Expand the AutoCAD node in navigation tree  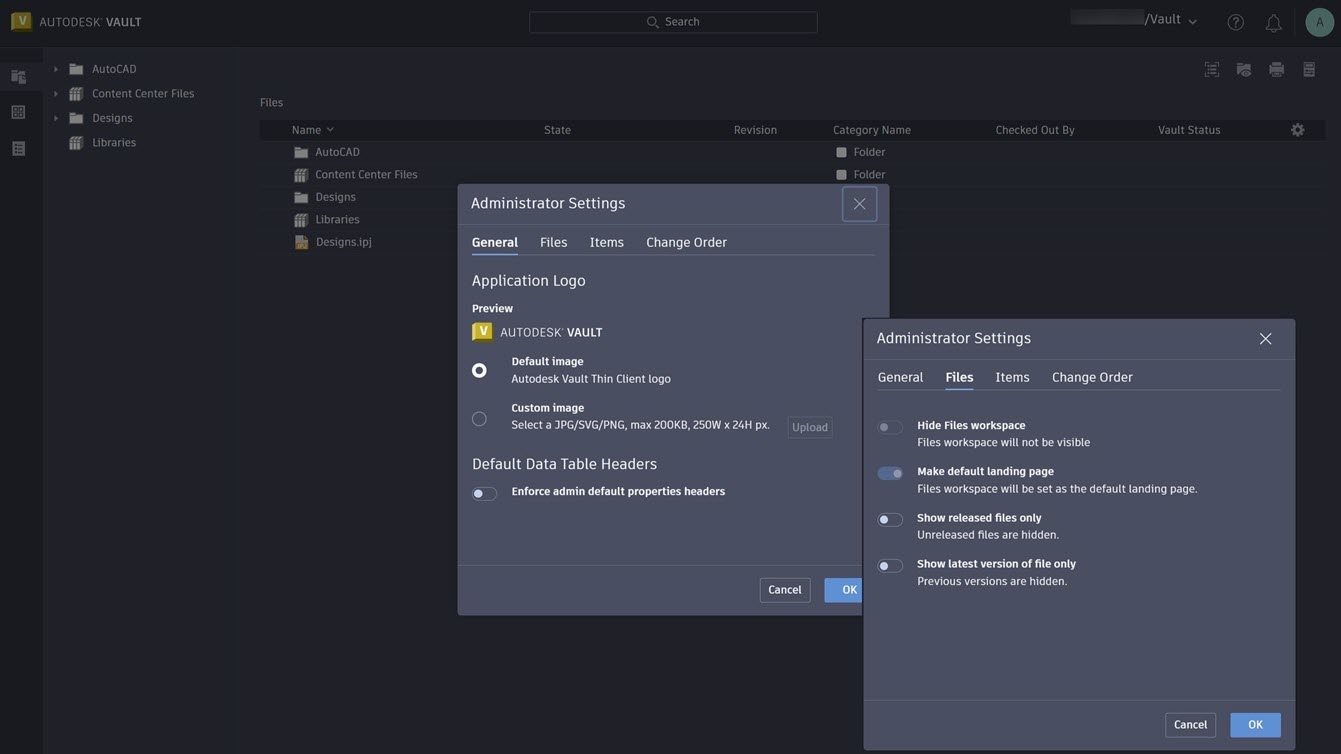(56, 69)
